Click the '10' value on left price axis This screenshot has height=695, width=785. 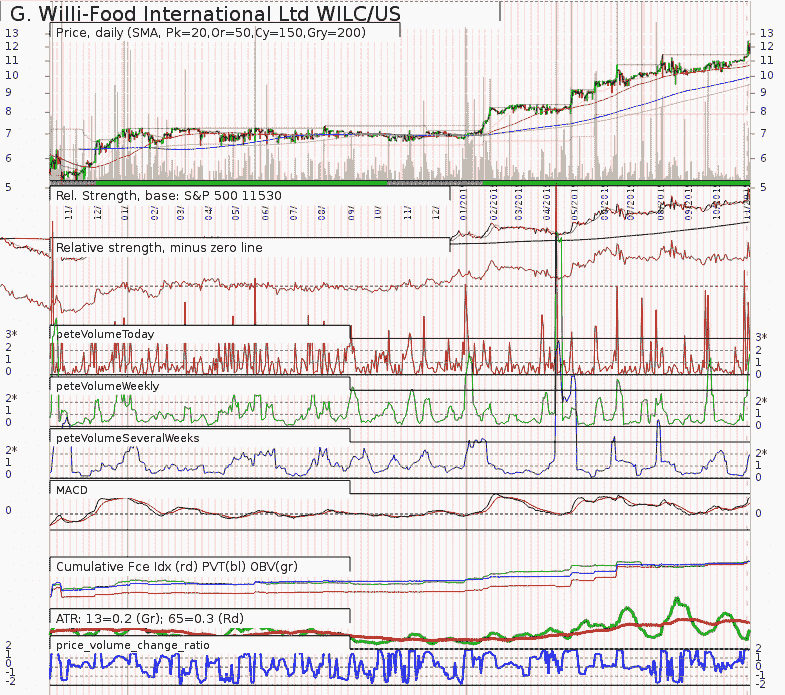[x=12, y=75]
